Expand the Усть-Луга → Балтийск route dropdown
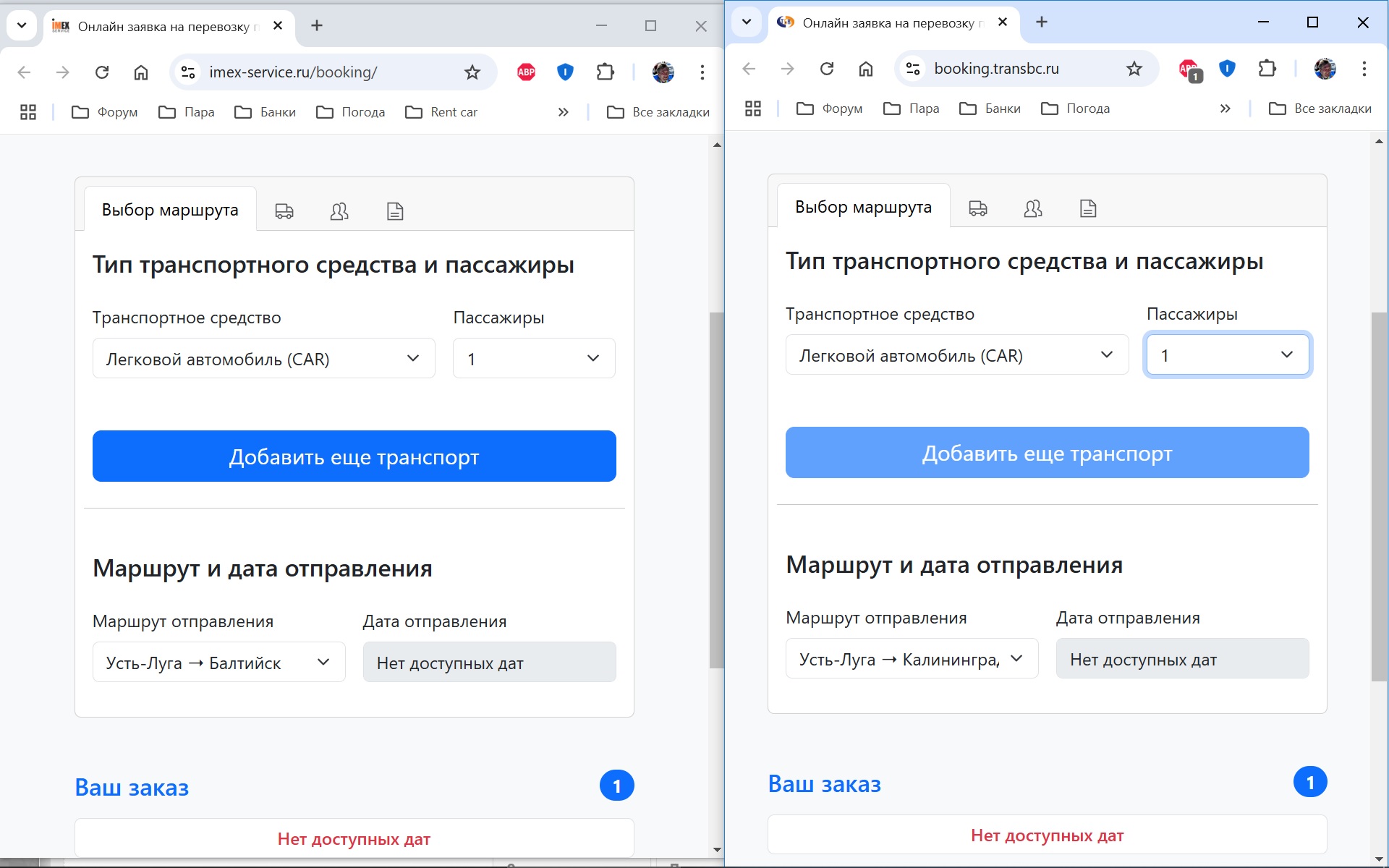1389x868 pixels. (x=218, y=663)
